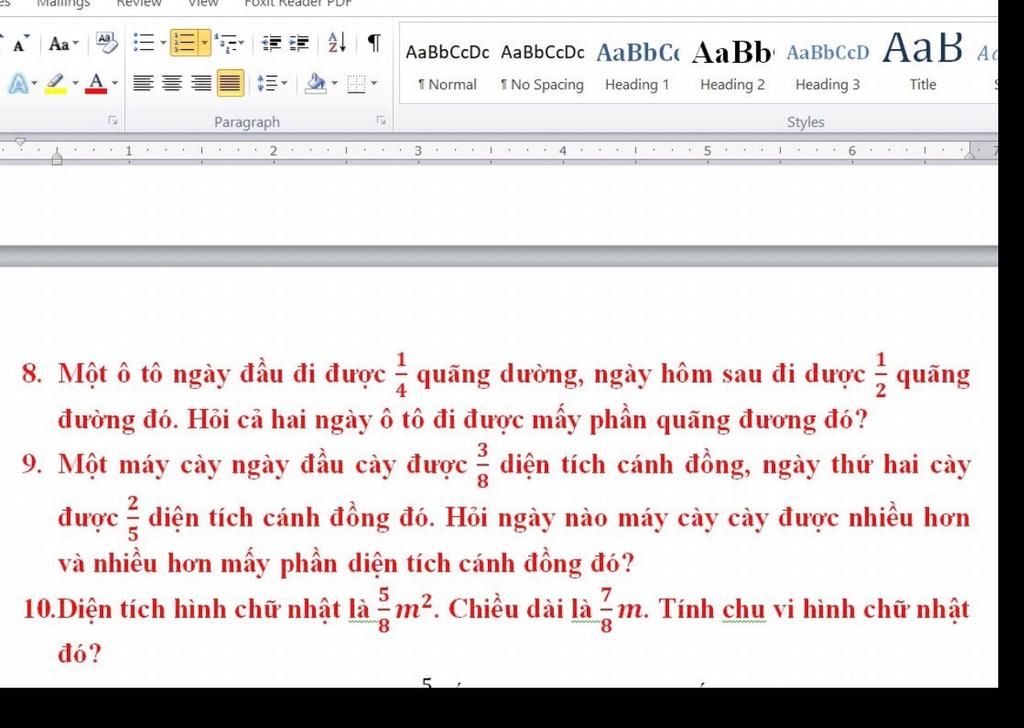
Task: Toggle the highlighted Numbering list button
Action: coord(186,43)
